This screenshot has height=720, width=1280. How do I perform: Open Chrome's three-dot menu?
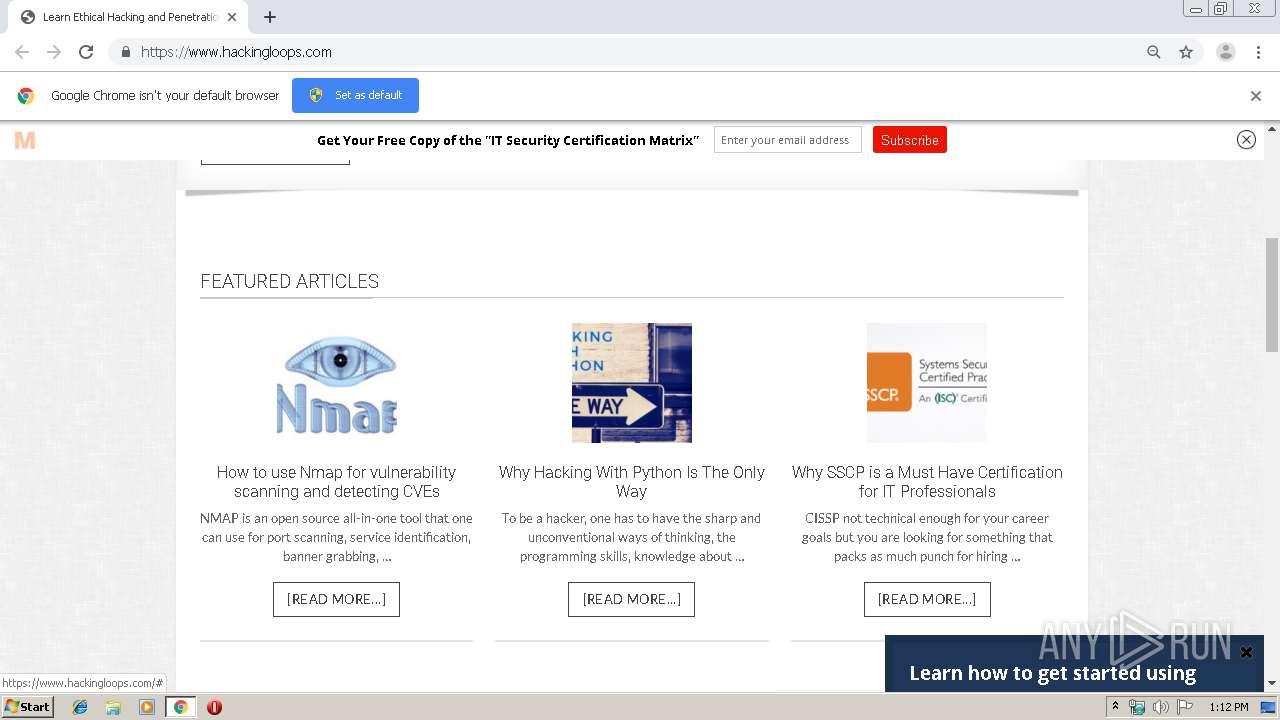pyautogui.click(x=1258, y=52)
